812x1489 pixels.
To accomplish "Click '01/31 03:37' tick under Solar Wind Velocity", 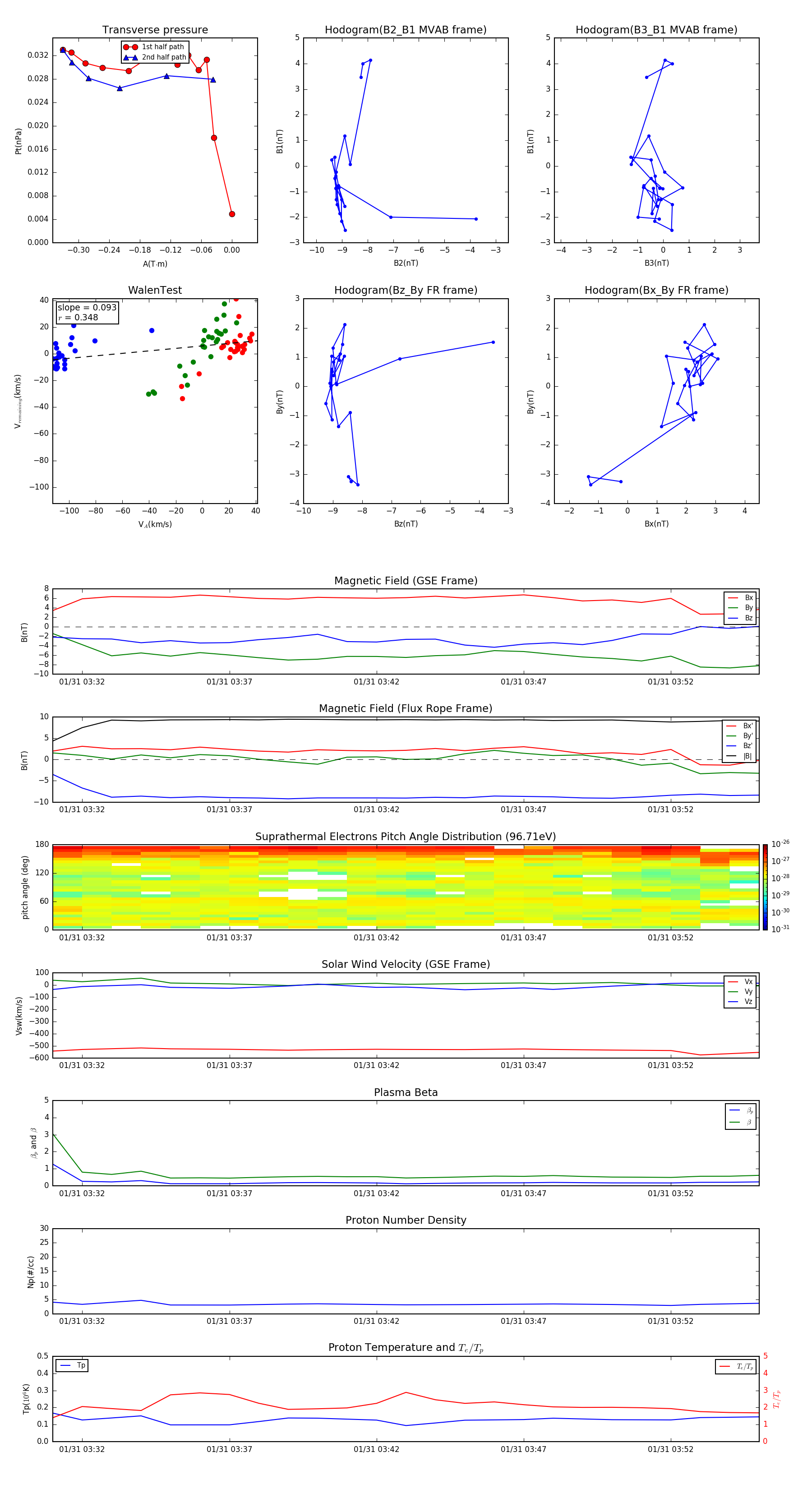I will pos(230,1065).
